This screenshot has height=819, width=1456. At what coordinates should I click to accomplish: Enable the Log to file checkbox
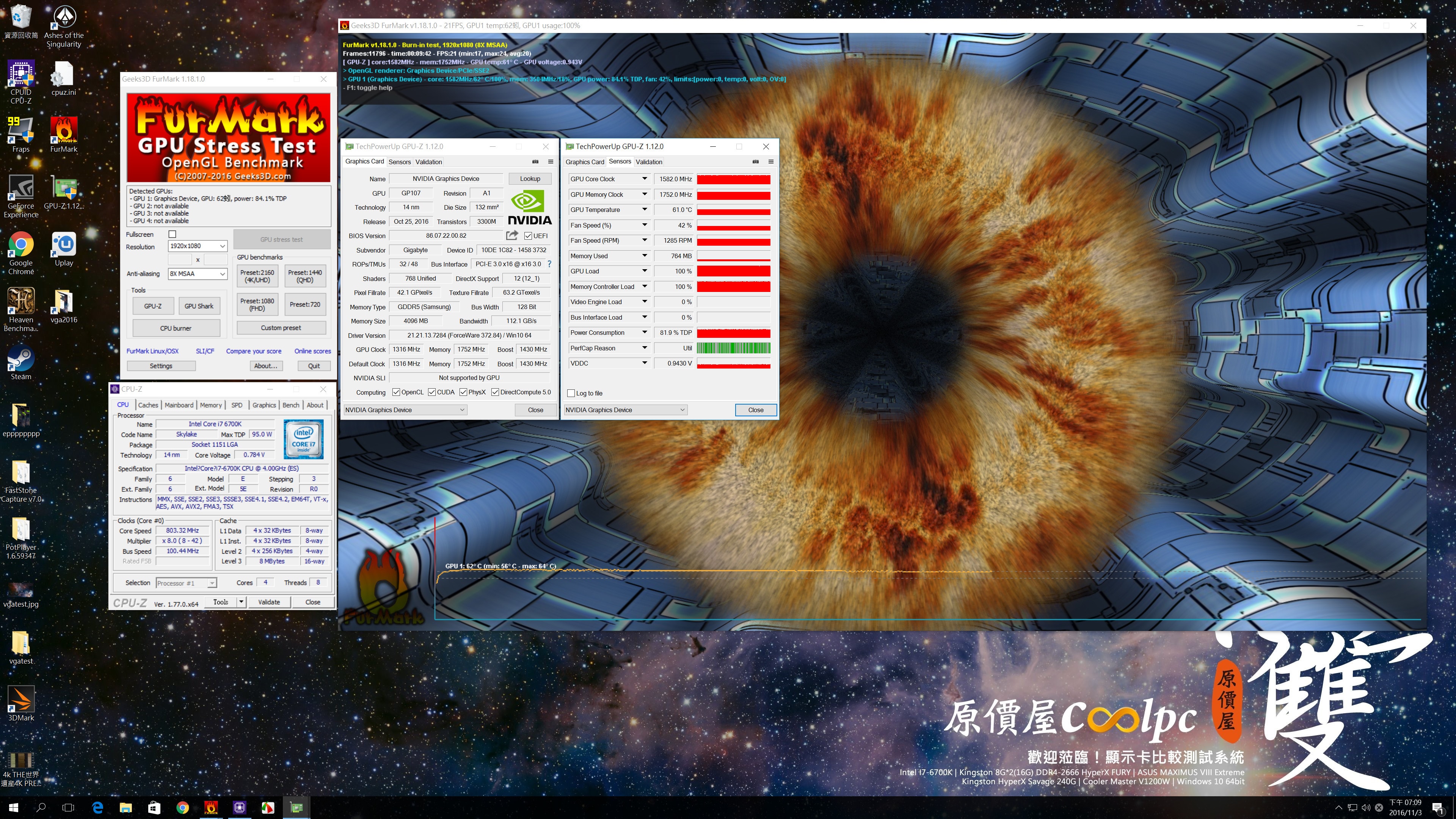click(571, 394)
